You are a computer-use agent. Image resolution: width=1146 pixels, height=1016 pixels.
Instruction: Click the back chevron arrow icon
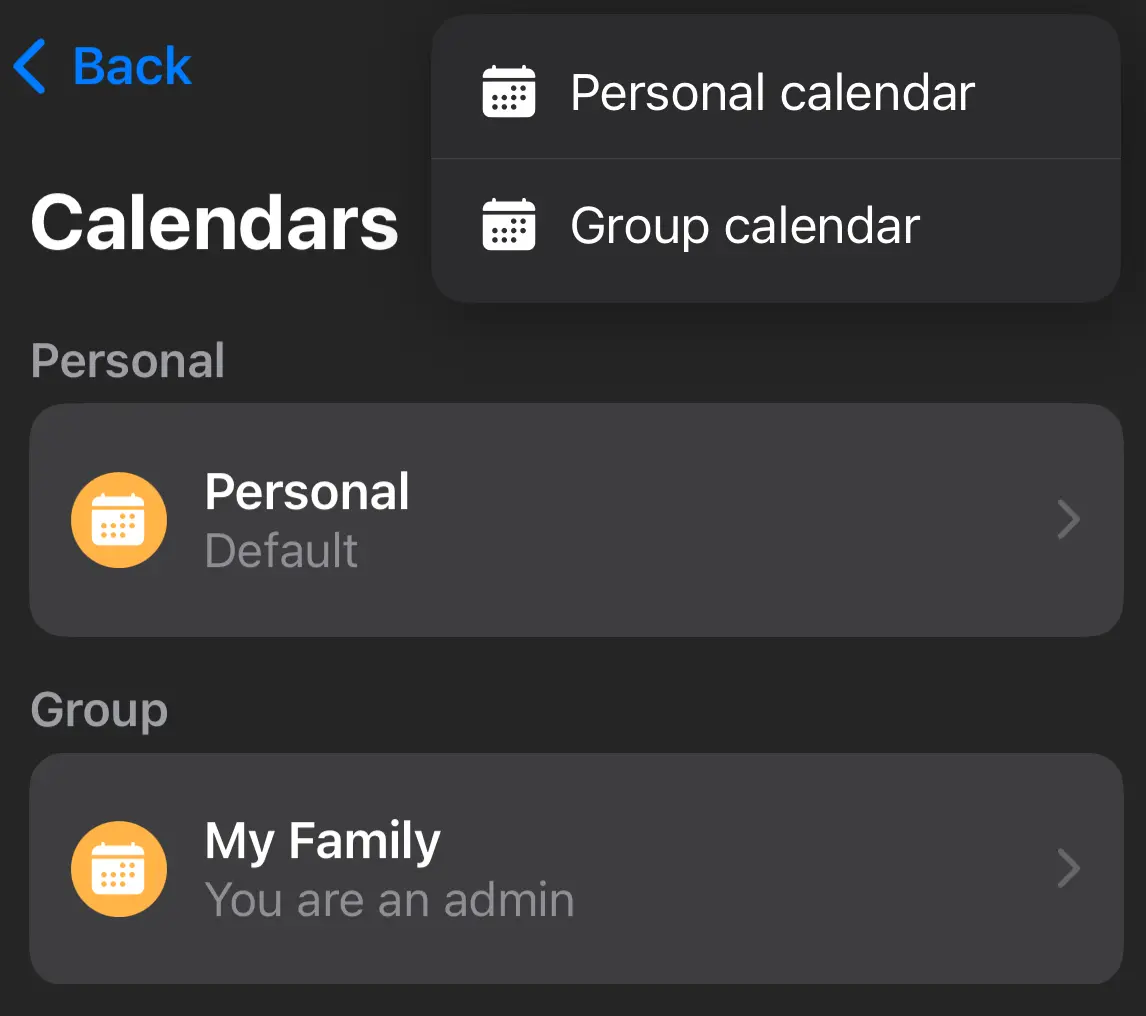pos(30,65)
